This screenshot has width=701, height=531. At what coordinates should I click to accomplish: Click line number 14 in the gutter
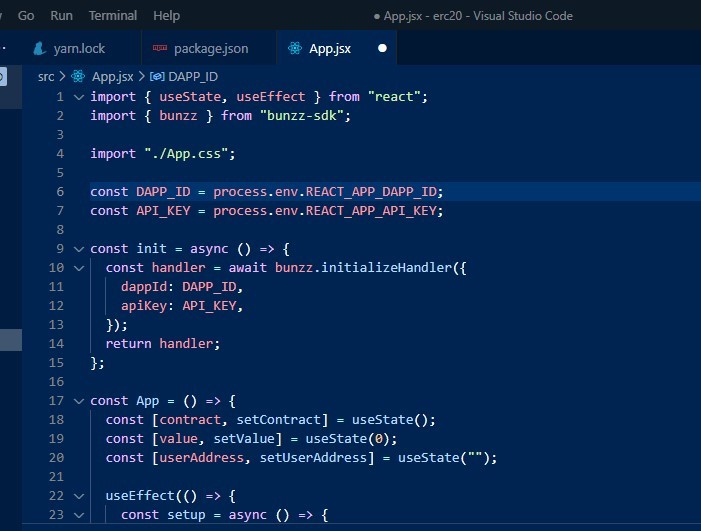click(x=56, y=344)
